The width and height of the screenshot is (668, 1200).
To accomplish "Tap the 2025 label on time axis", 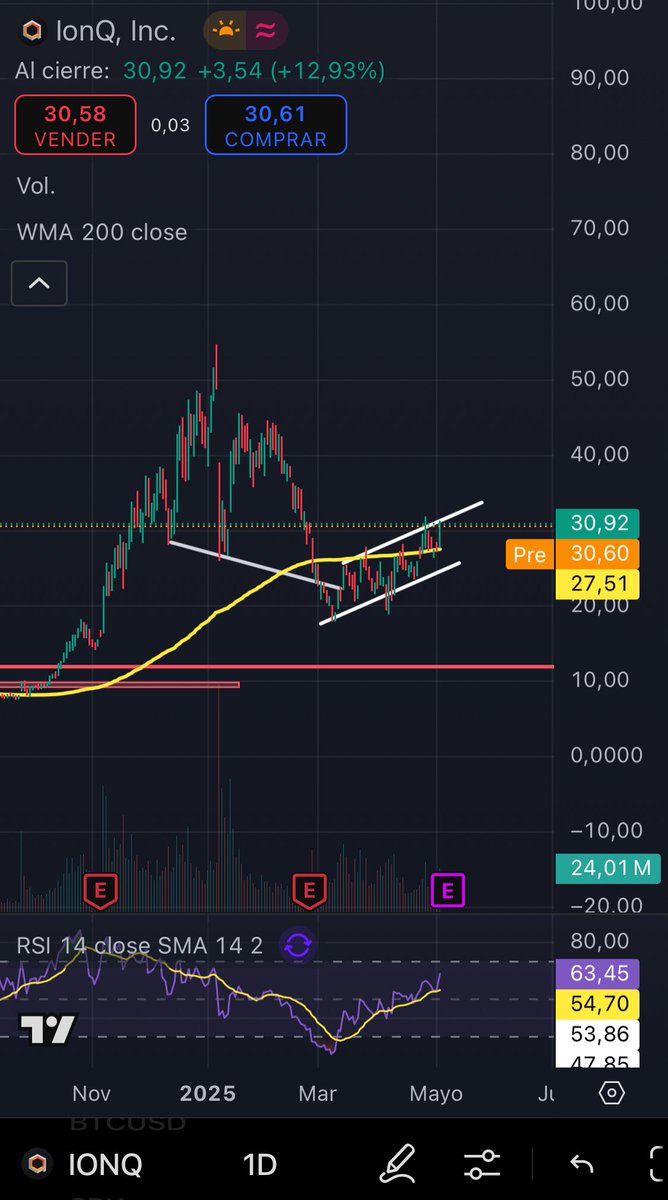I will coord(208,1093).
